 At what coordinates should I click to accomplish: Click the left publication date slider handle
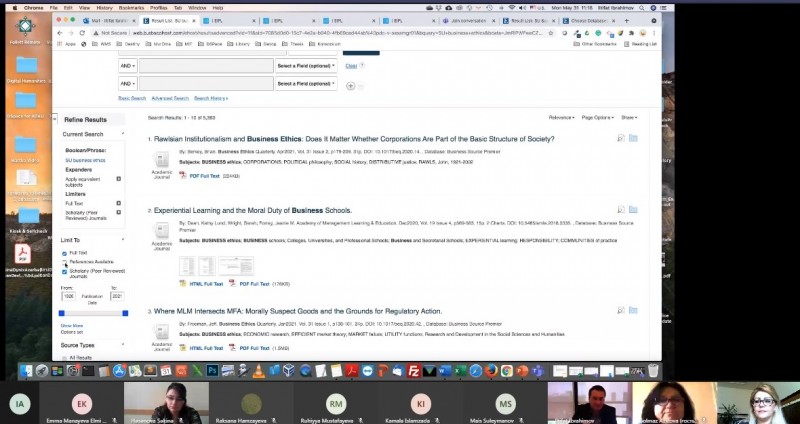click(62, 313)
